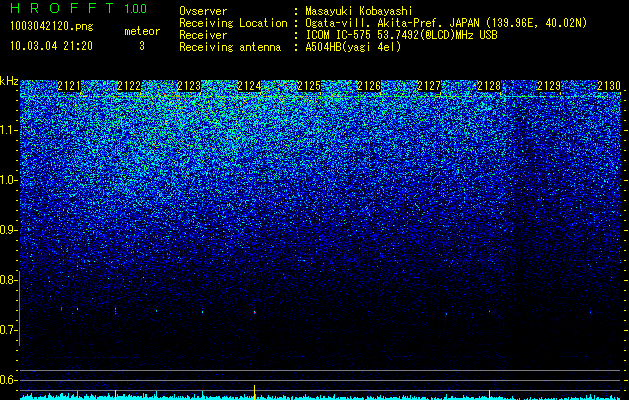Image resolution: width=629 pixels, height=400 pixels.
Task: Click the 2123 time marker
Action: [189, 86]
